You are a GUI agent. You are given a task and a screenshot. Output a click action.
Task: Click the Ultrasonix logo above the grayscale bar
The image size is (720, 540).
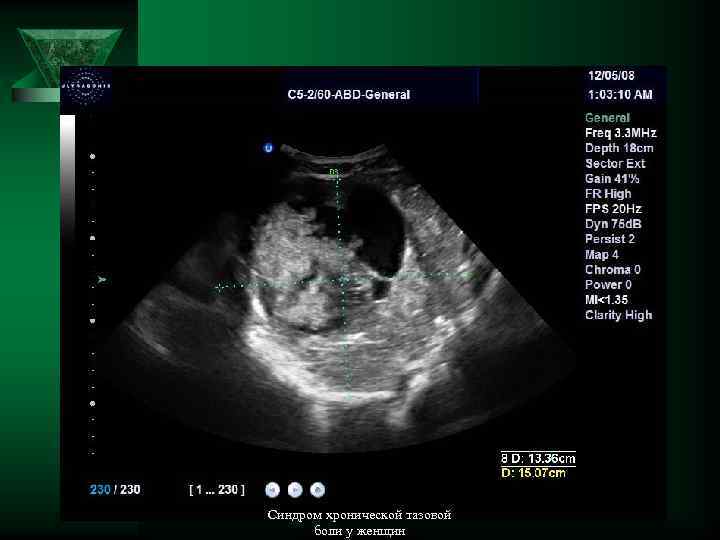tap(85, 86)
